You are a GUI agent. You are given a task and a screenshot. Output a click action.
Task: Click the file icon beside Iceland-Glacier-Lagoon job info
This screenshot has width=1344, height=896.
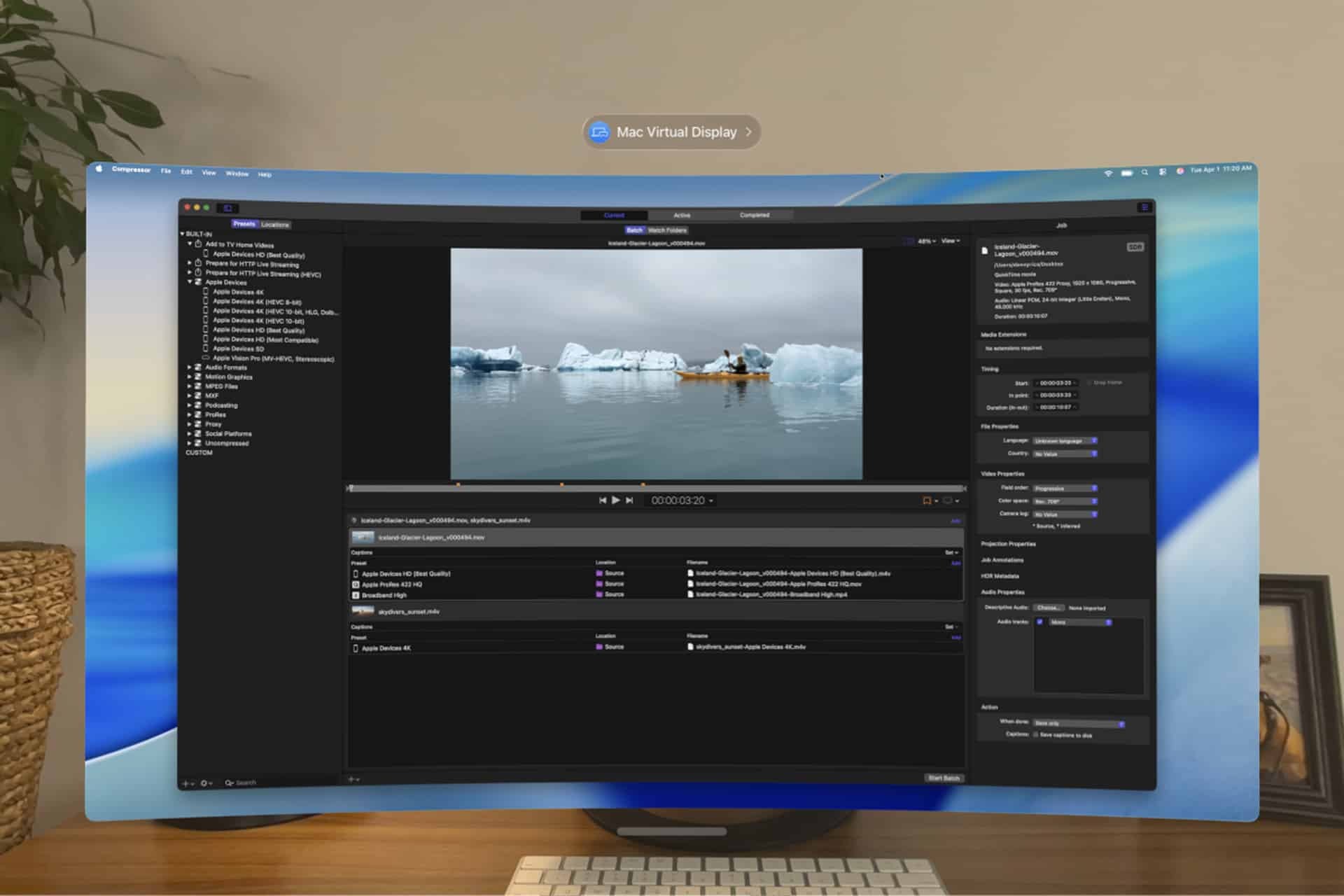[x=985, y=251]
